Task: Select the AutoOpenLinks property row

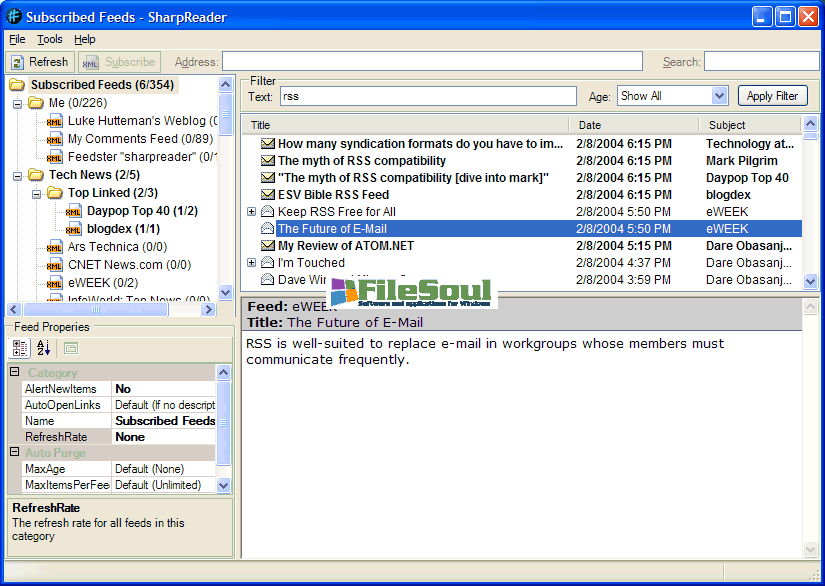Action: tap(119, 405)
